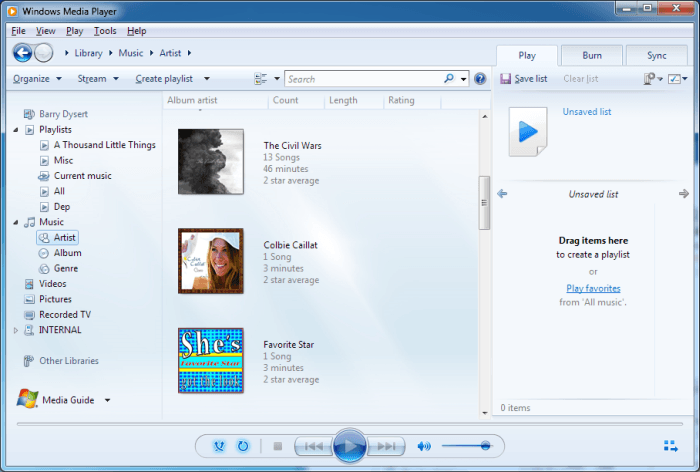The width and height of the screenshot is (700, 472).
Task: Sort by the Album artist column
Action: click(x=216, y=100)
